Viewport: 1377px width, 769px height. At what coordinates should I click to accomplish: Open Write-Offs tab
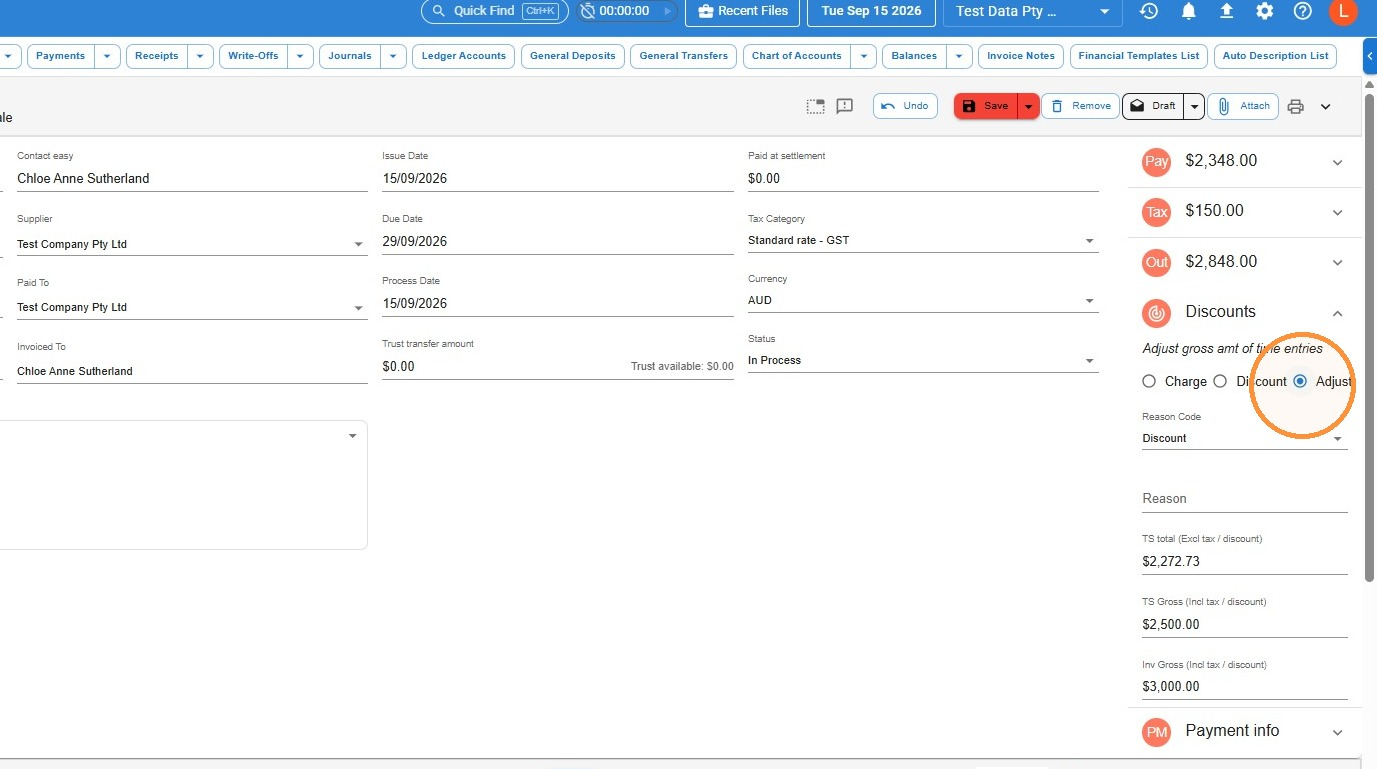253,56
